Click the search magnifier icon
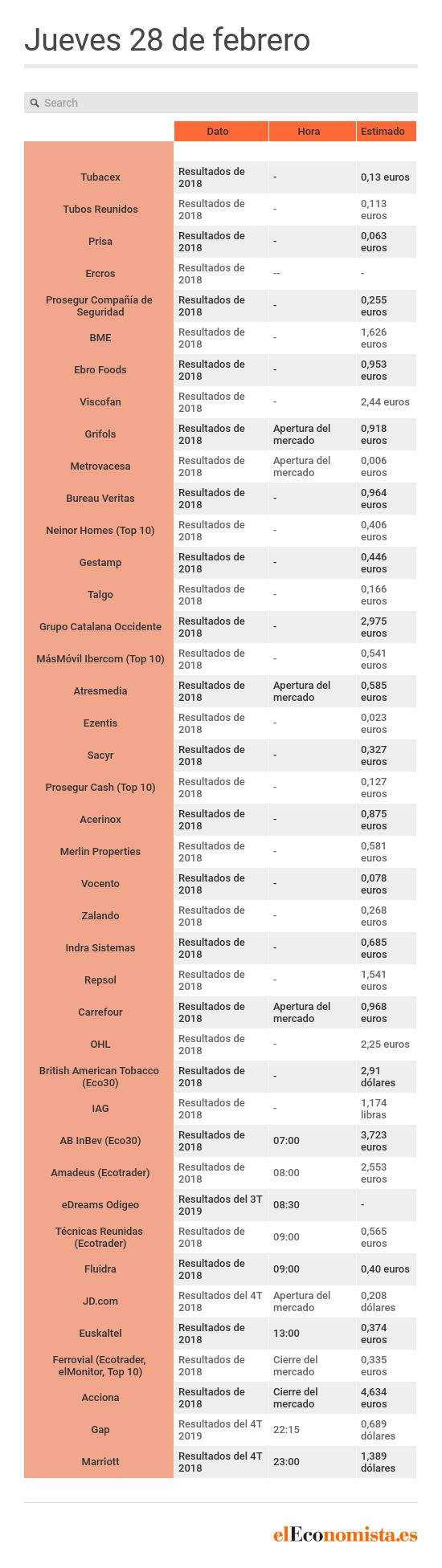Screen dimensions: 442x1568 [35, 103]
